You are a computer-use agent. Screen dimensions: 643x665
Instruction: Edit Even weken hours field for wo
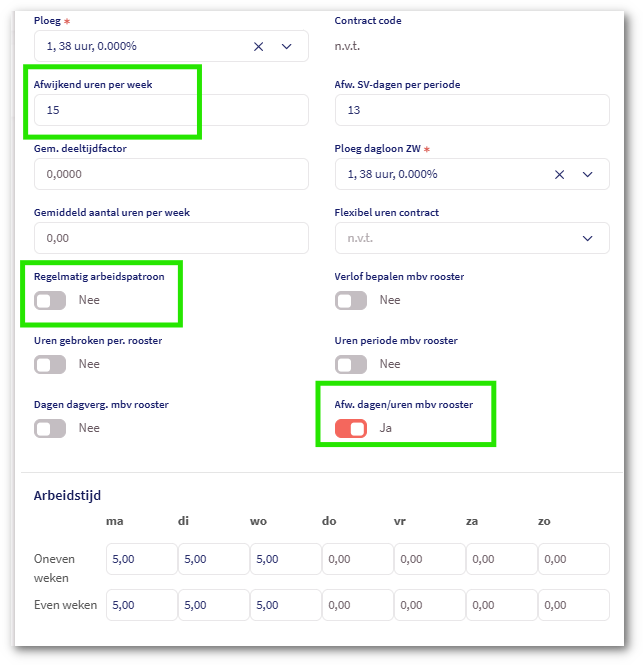click(285, 605)
